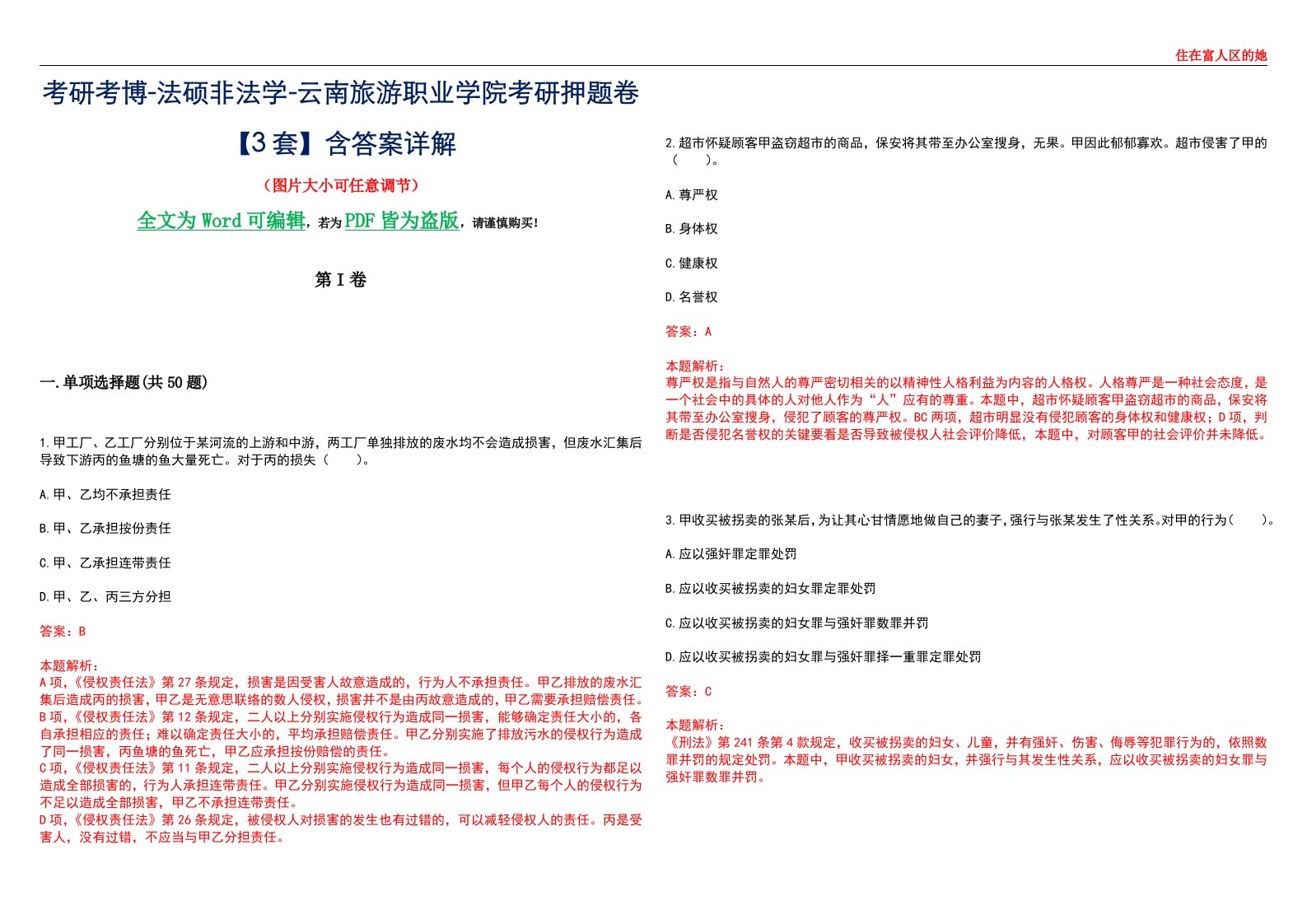Click question 1 text about 甲工厂、乙工厂
The height and width of the screenshot is (924, 1307).
[x=341, y=451]
